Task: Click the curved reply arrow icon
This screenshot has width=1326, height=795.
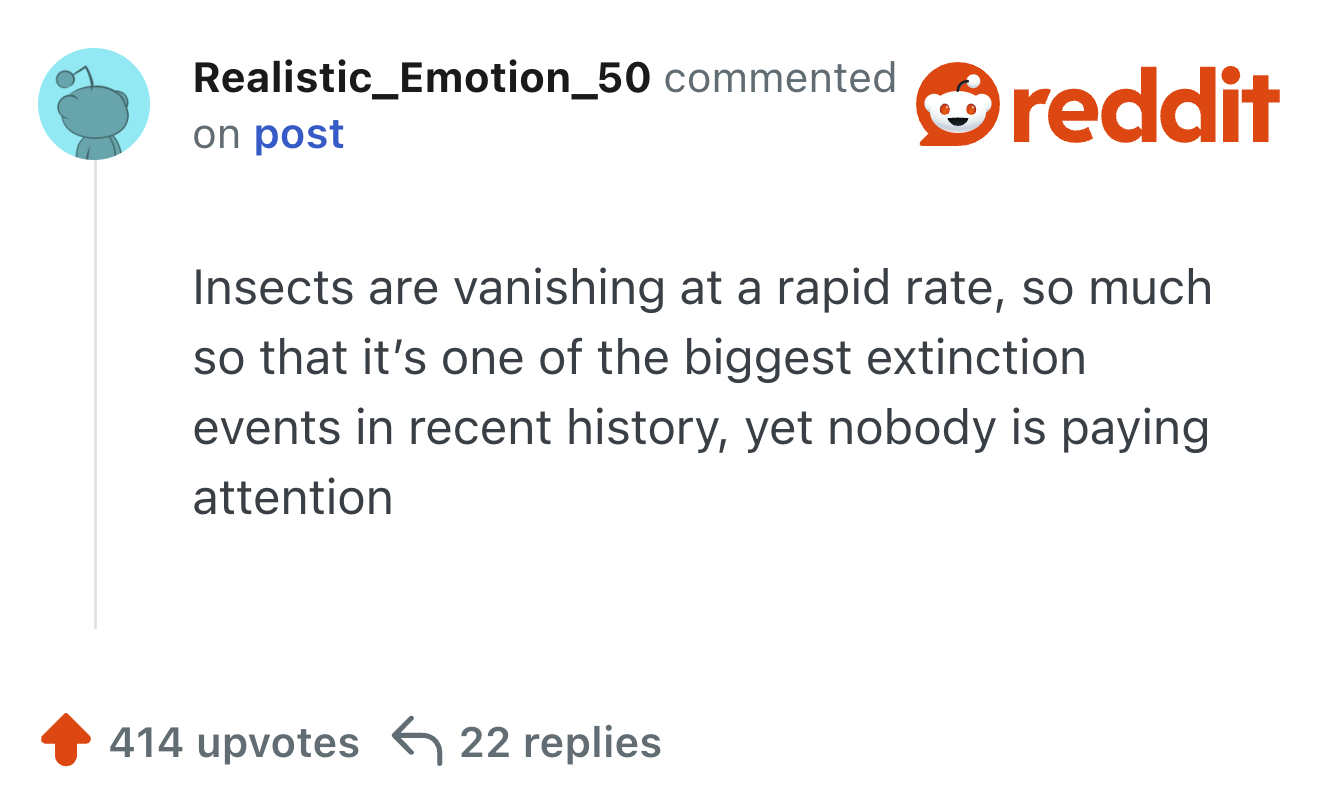Action: click(x=416, y=742)
